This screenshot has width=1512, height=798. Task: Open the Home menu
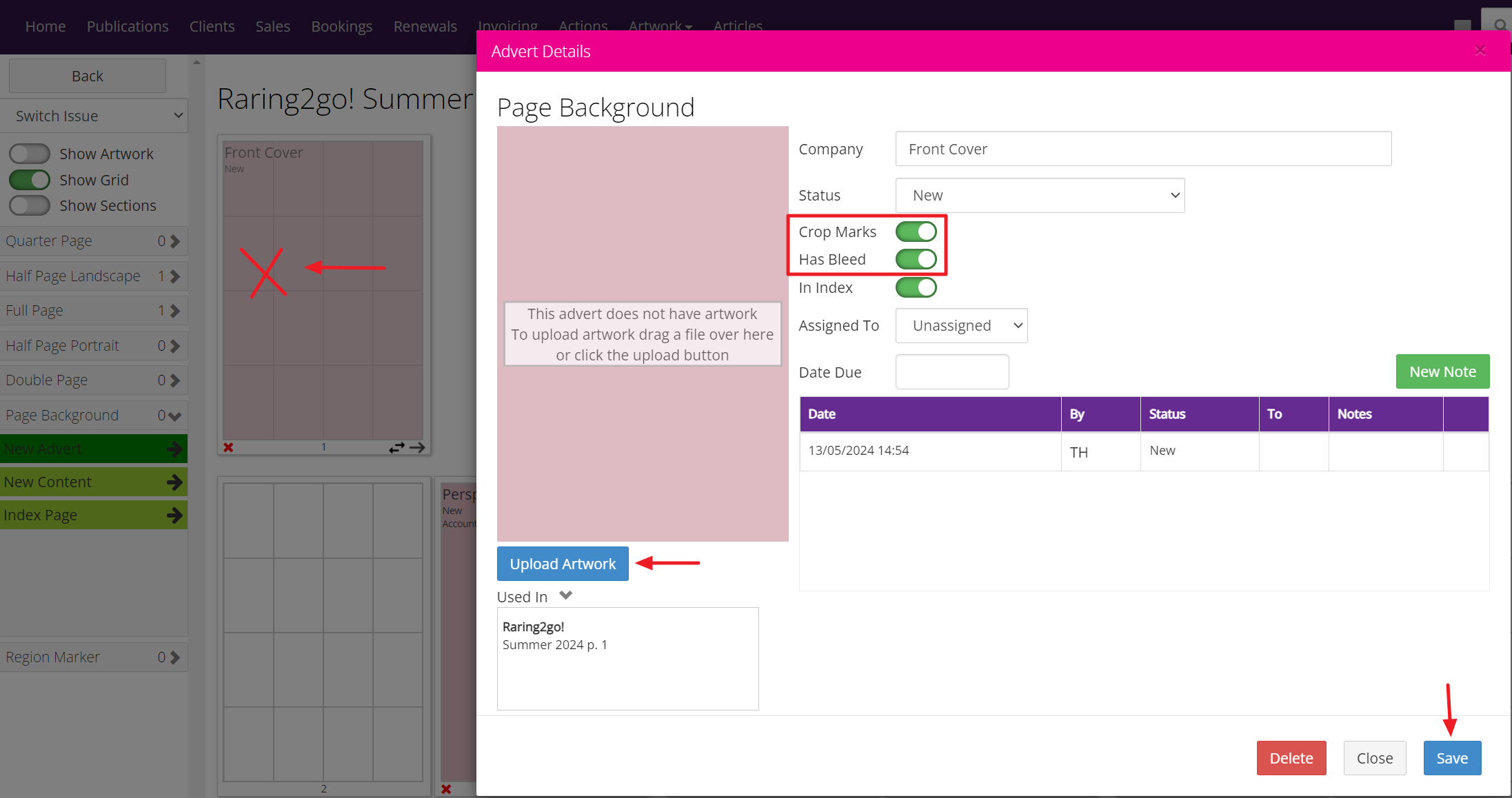coord(46,26)
